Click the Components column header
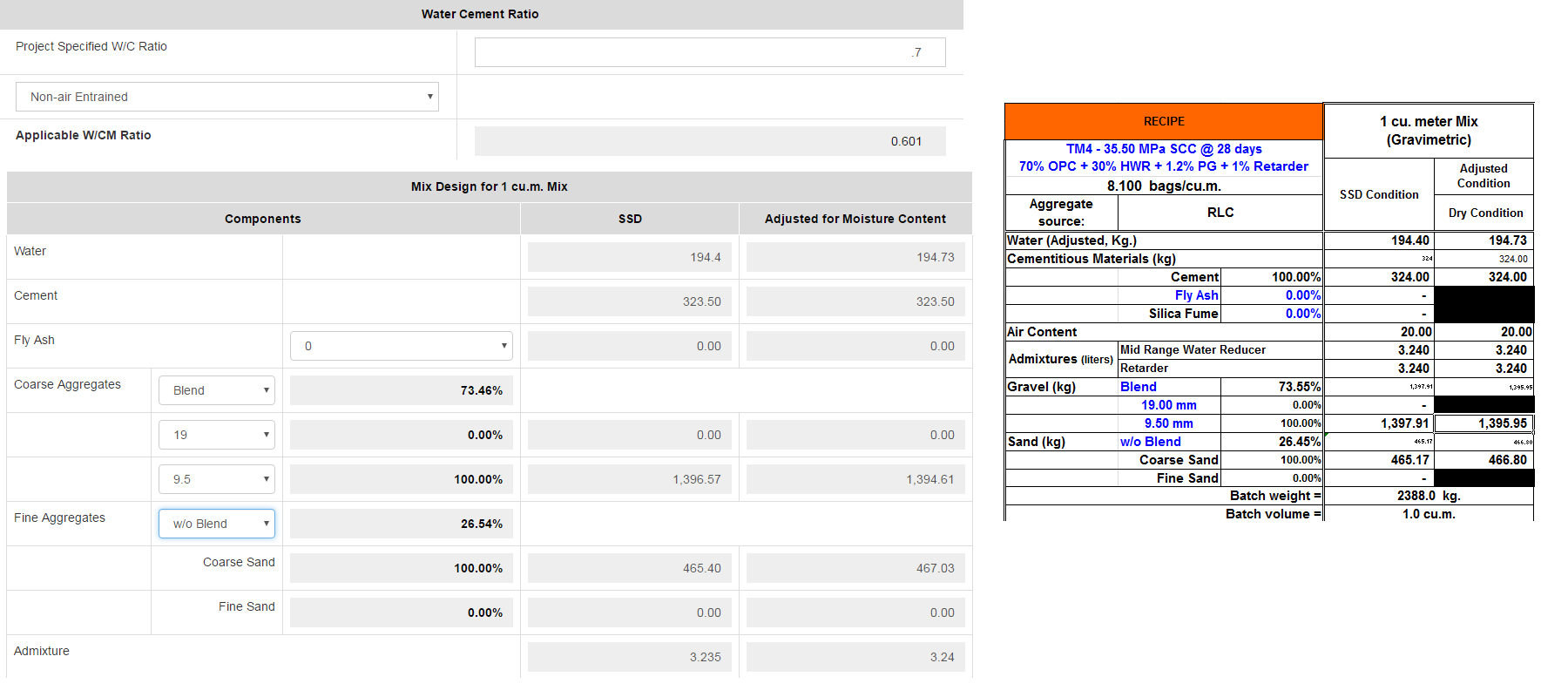This screenshot has height=697, width=1568. click(263, 219)
